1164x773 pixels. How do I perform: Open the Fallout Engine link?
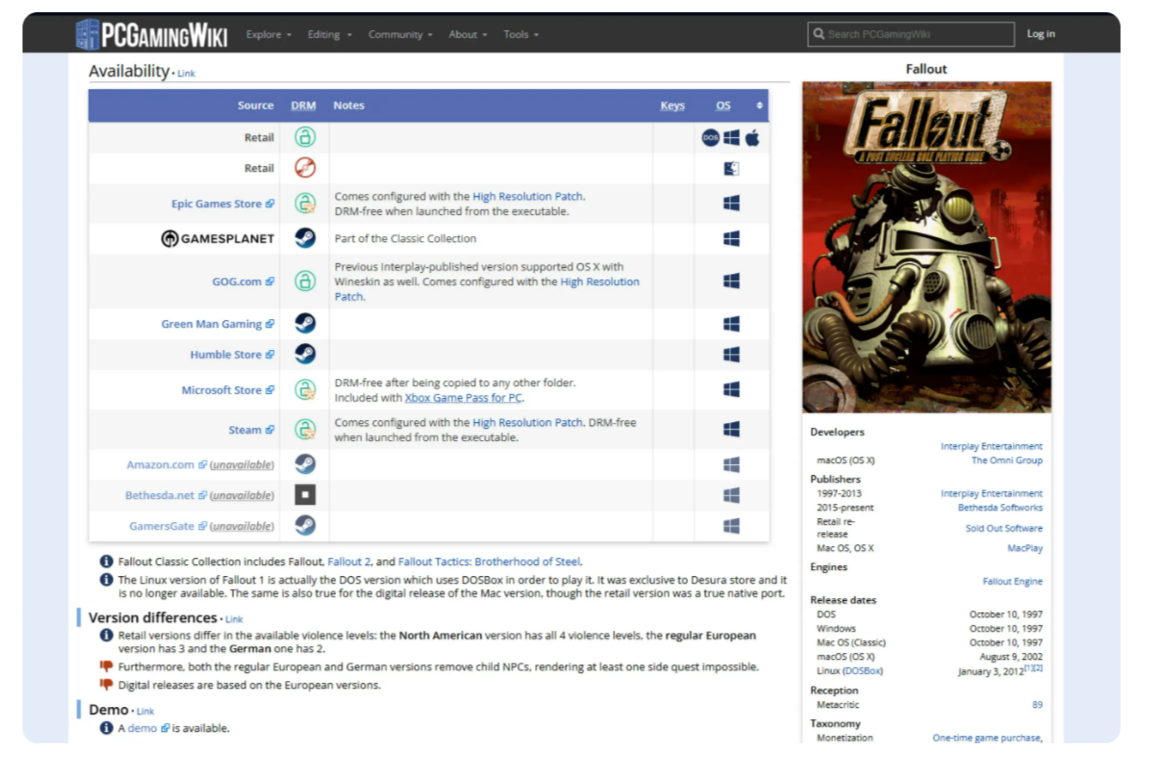[1013, 581]
